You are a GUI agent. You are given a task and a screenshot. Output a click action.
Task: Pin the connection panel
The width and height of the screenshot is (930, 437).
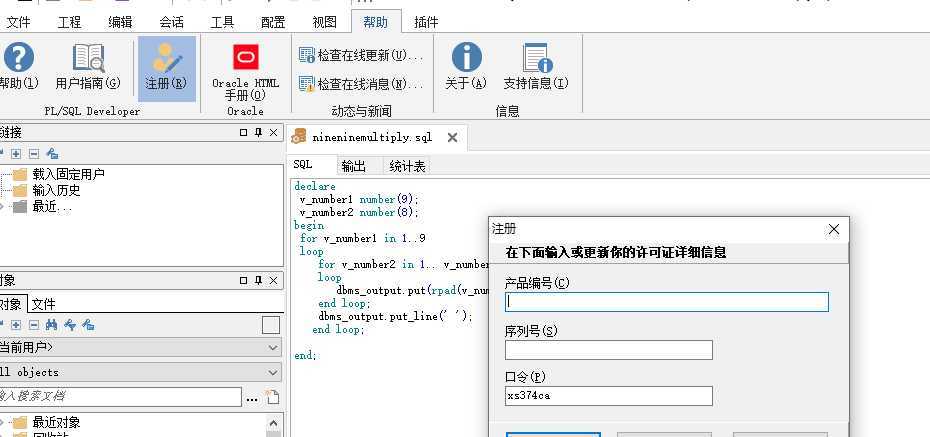pyautogui.click(x=258, y=133)
